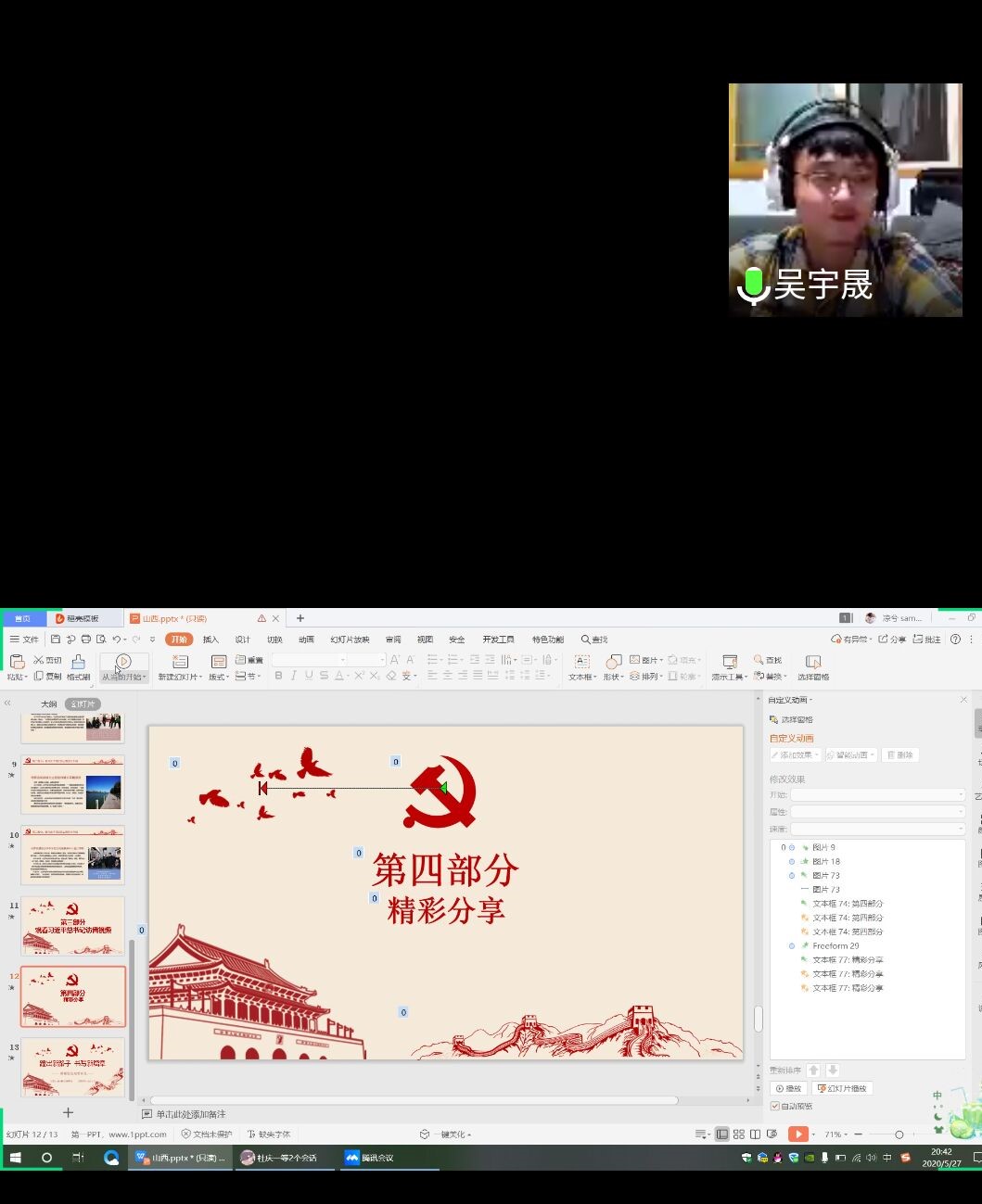Viewport: 982px width, 1204px height.
Task: Click the 文本框 text box tool icon
Action: coord(581,662)
